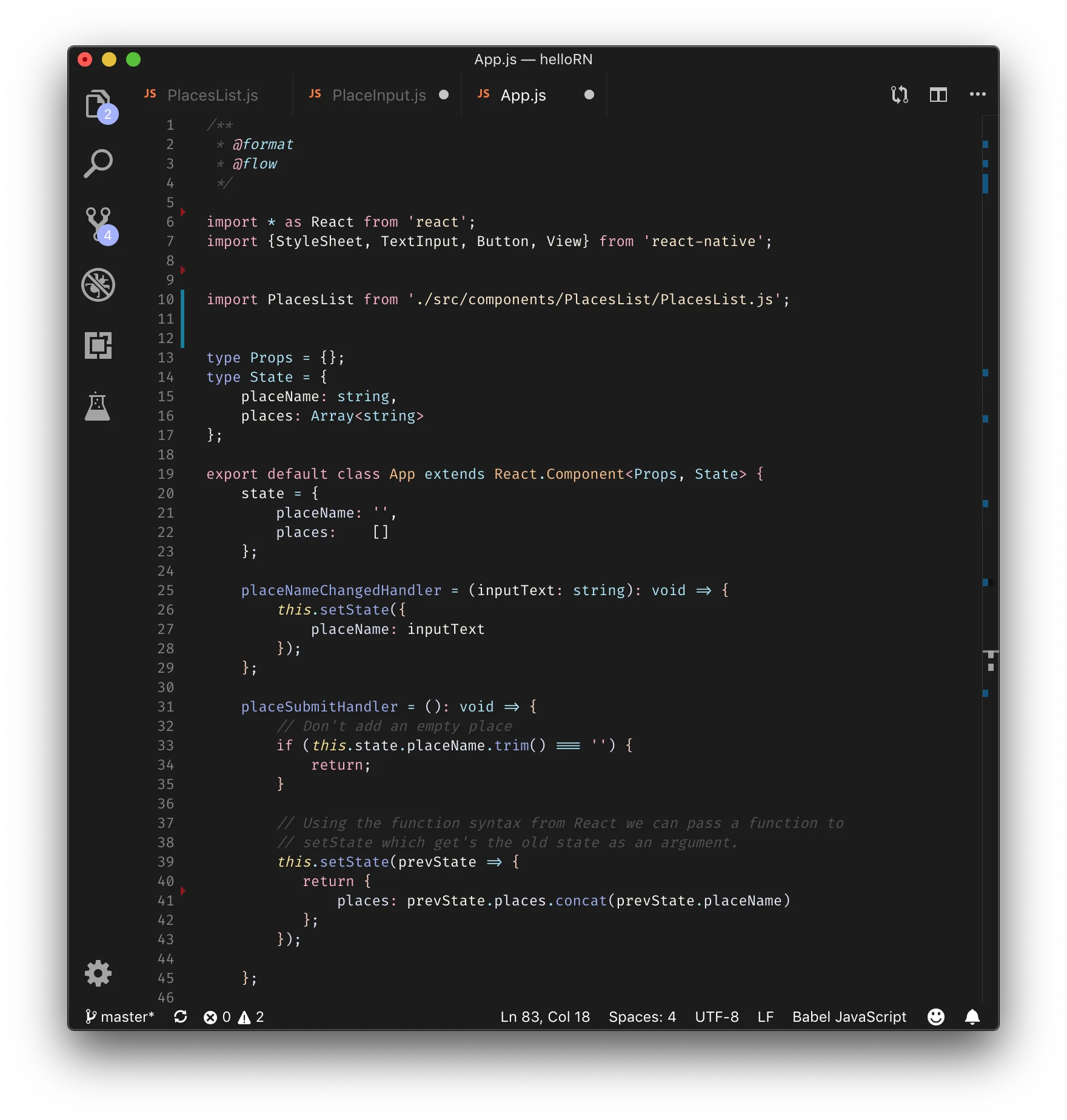
Task: Click the synchronize changes icon
Action: [181, 1016]
